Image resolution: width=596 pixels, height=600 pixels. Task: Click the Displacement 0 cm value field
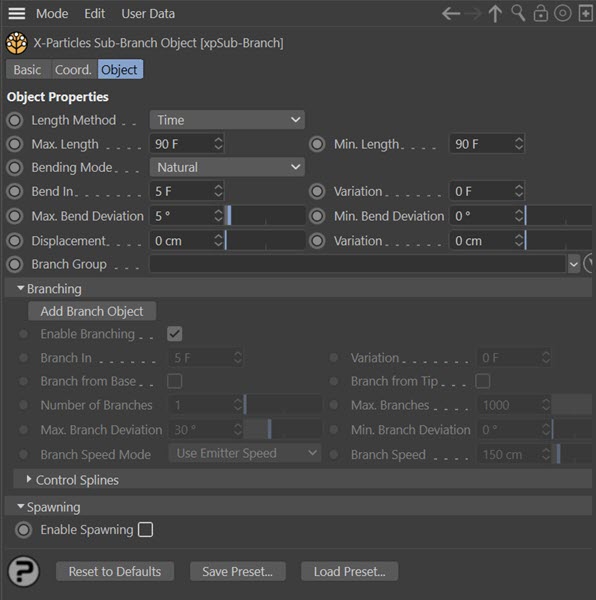pyautogui.click(x=182, y=241)
